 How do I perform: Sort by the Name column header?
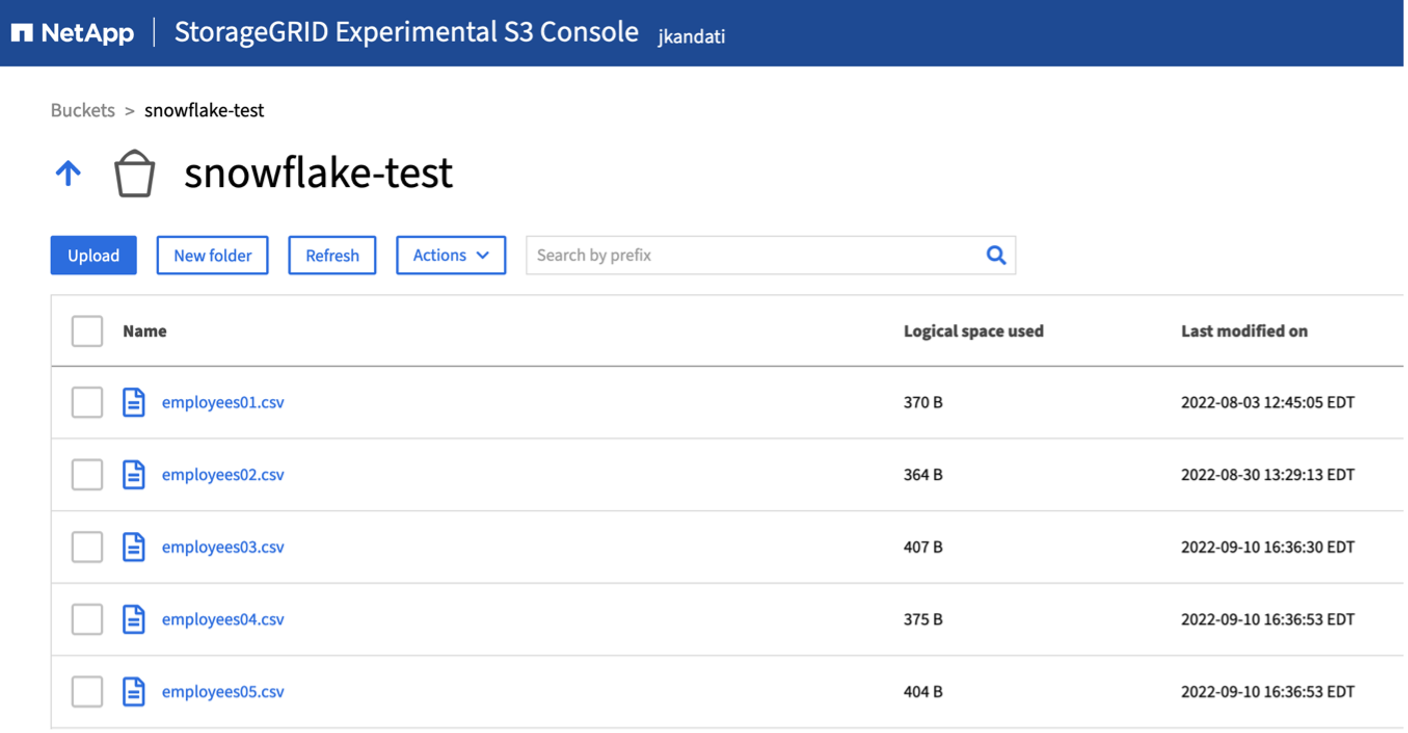(145, 331)
